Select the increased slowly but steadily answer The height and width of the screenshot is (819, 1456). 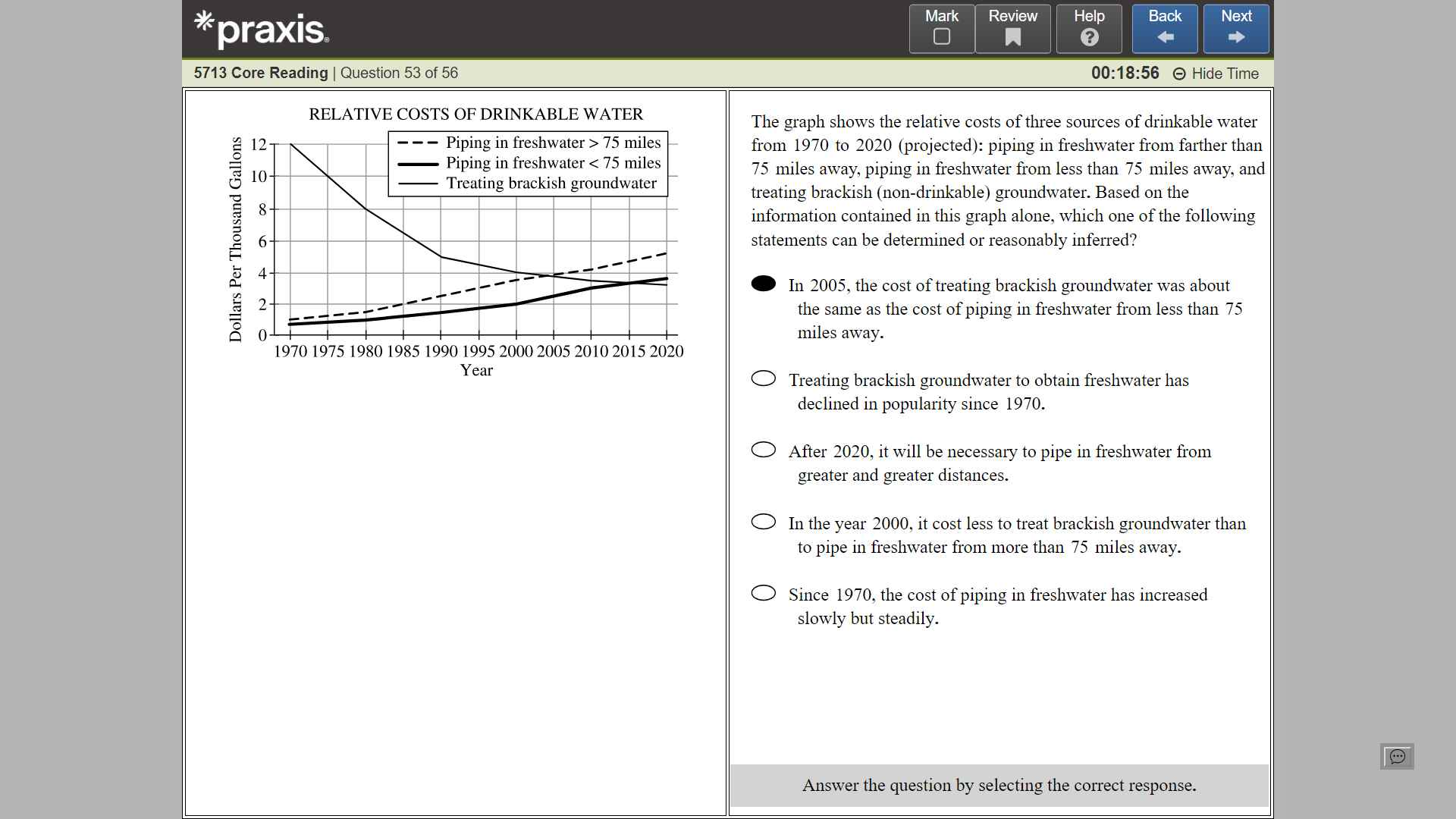click(764, 593)
